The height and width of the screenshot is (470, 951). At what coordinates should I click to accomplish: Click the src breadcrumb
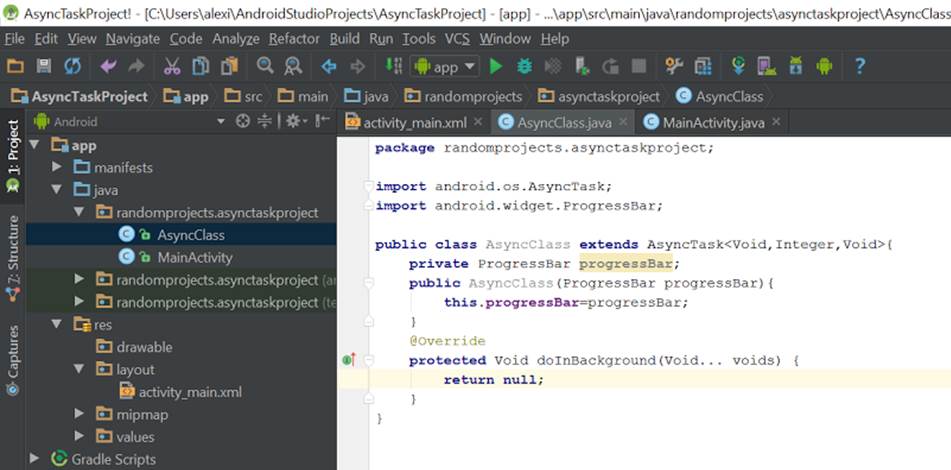pyautogui.click(x=243, y=96)
